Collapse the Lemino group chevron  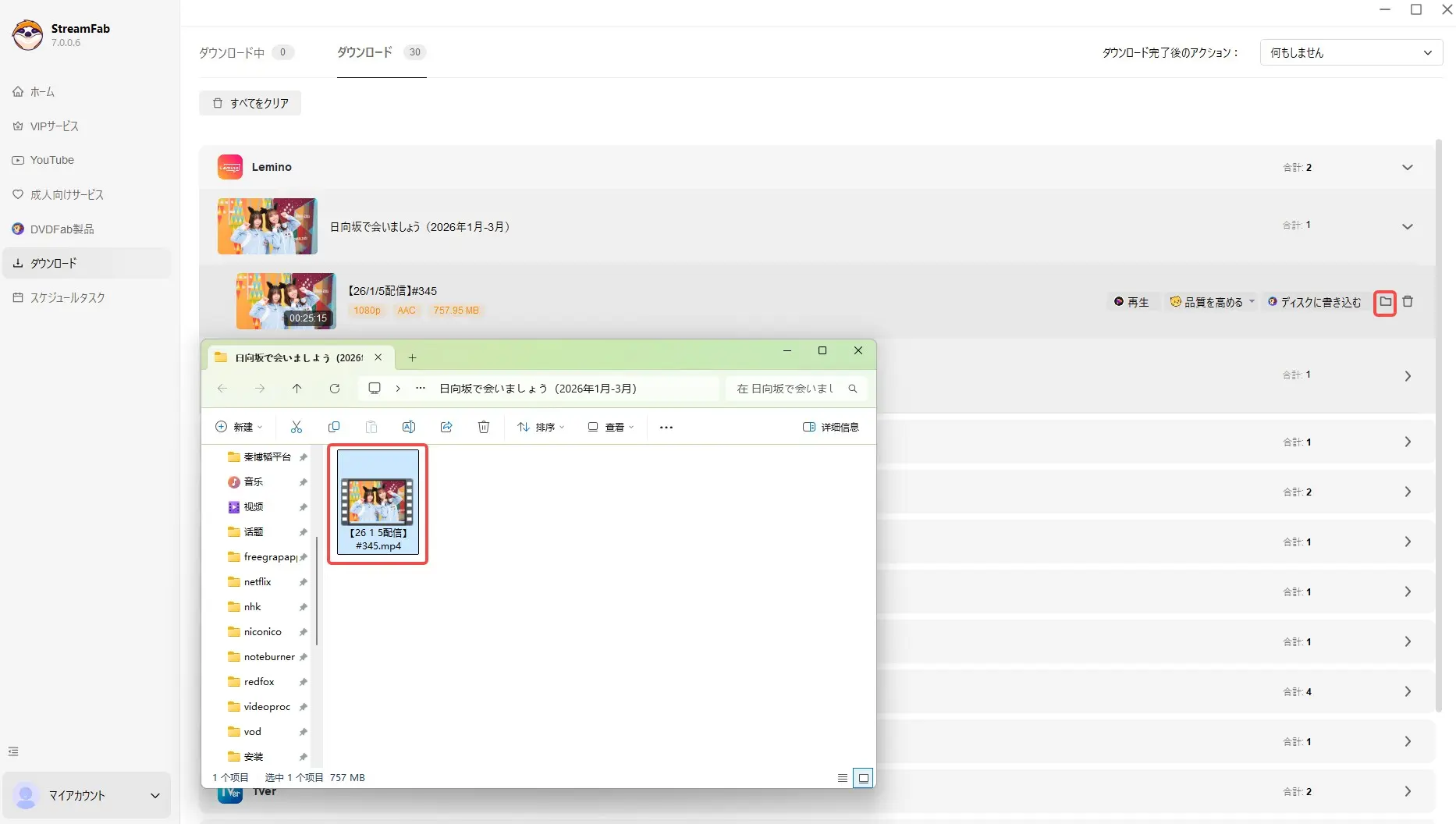coord(1408,168)
